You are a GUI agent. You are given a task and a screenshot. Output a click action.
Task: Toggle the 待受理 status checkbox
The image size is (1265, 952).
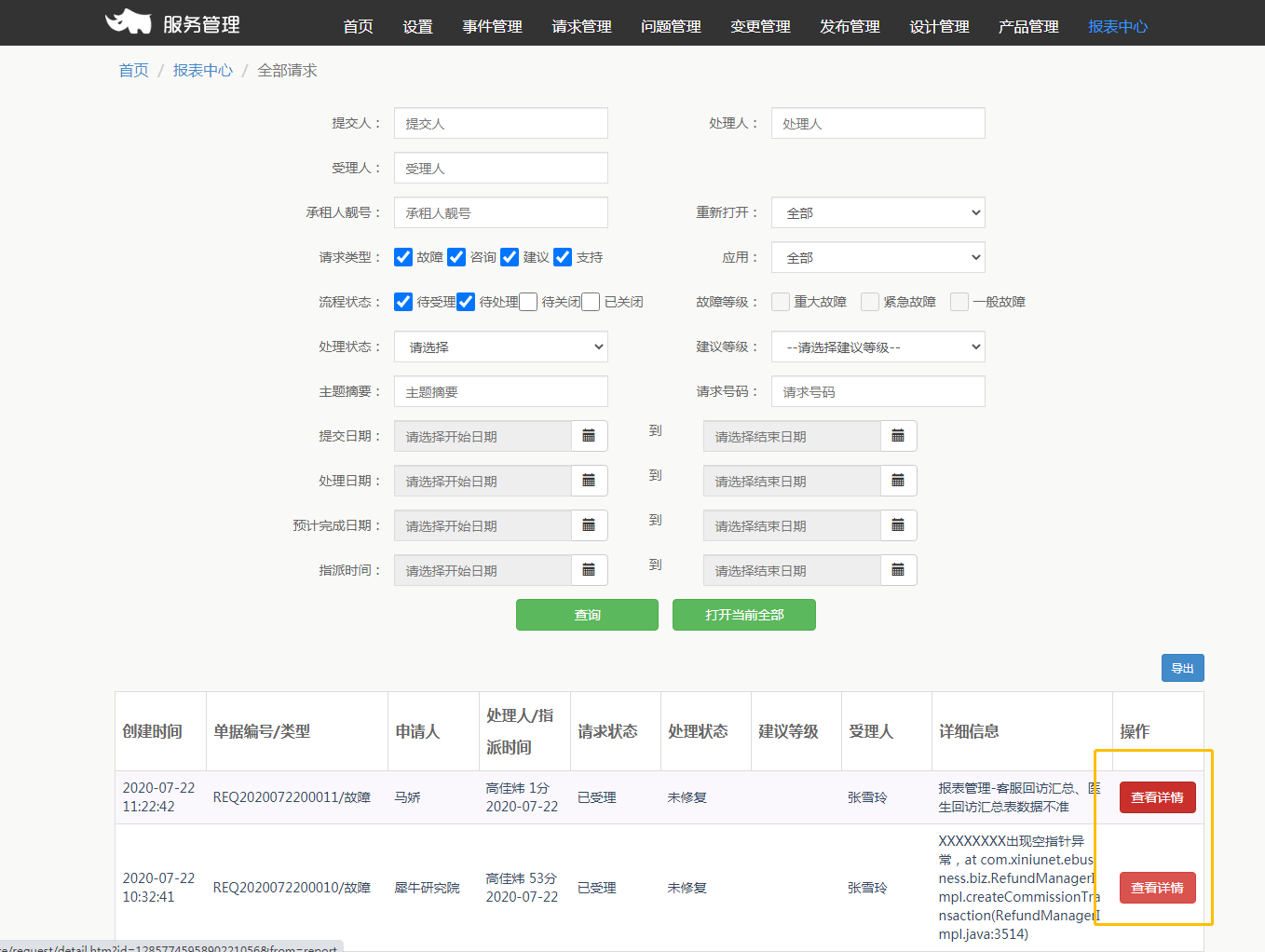[x=403, y=302]
